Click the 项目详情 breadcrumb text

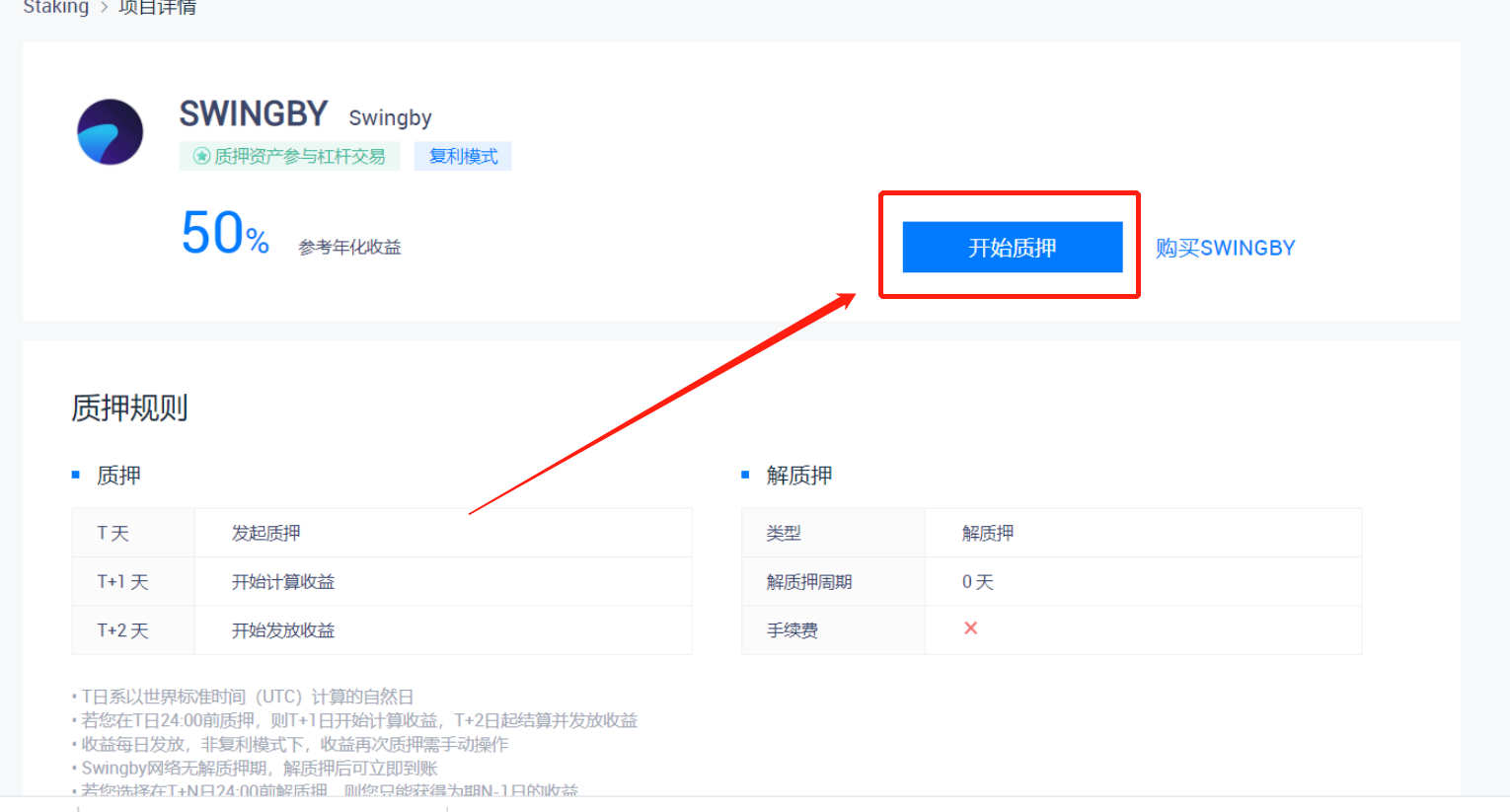[x=158, y=8]
